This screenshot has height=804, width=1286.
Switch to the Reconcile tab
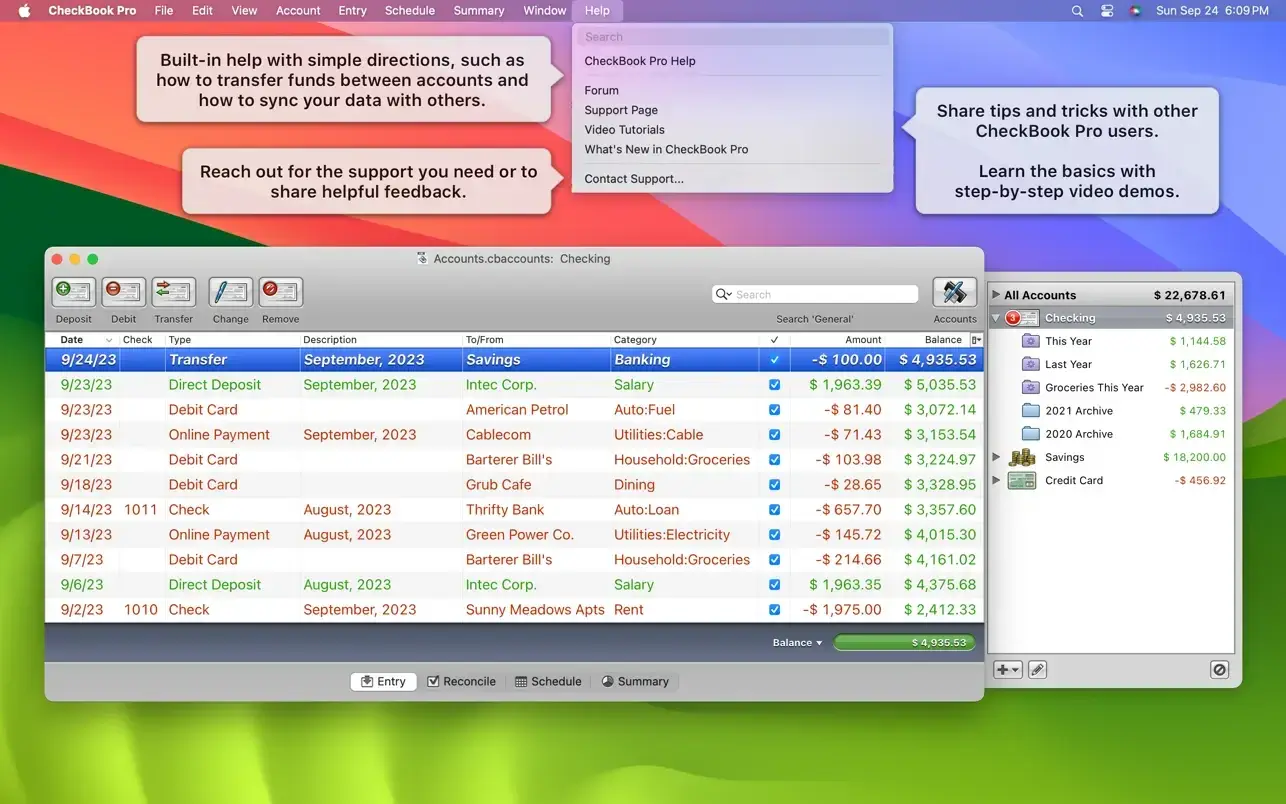coord(461,681)
